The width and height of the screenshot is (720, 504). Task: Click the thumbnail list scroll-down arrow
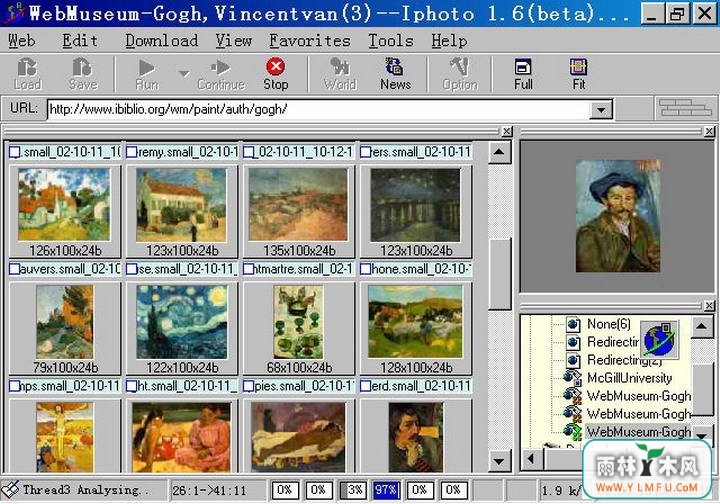[500, 461]
